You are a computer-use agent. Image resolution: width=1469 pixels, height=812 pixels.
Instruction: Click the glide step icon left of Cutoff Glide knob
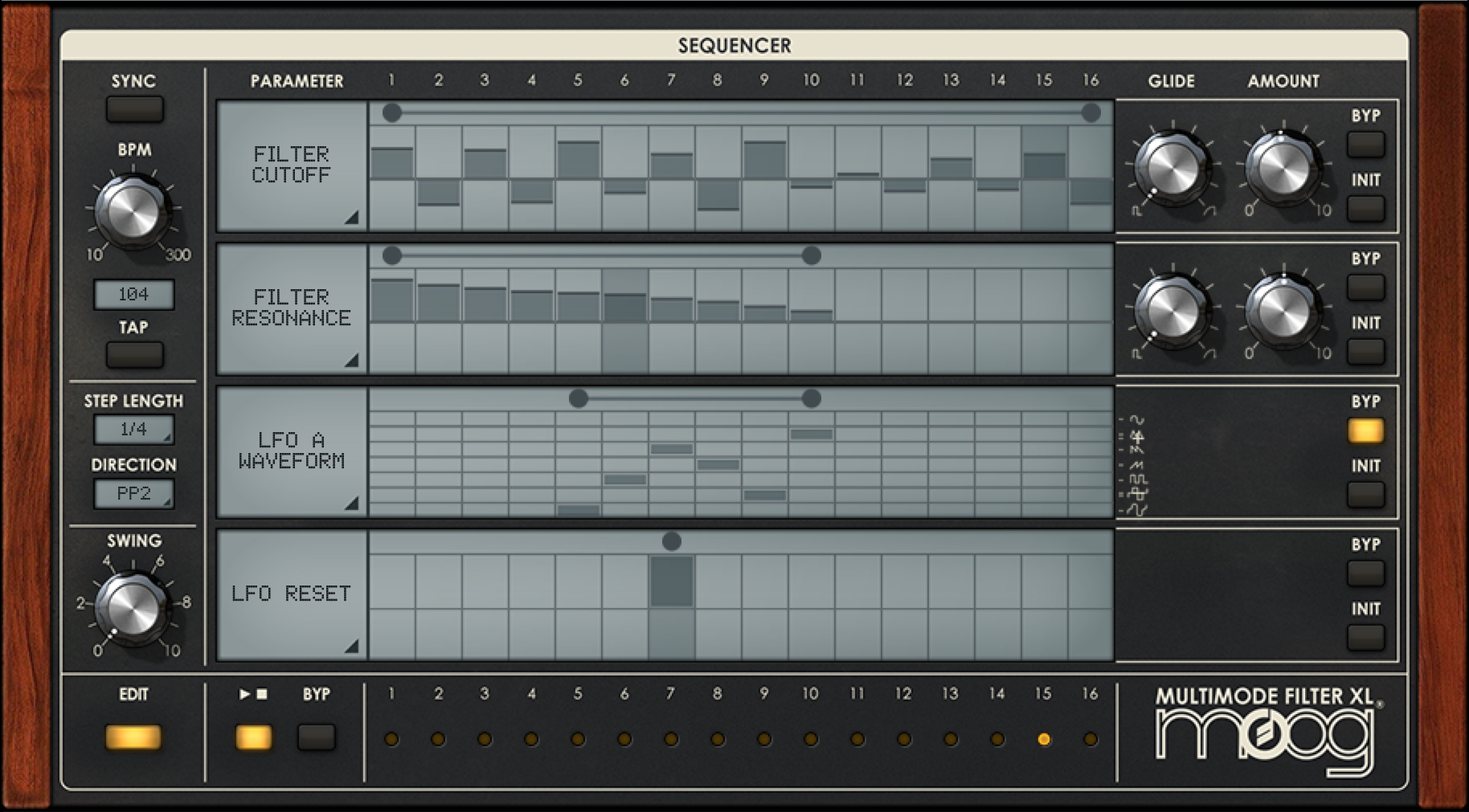1136,211
